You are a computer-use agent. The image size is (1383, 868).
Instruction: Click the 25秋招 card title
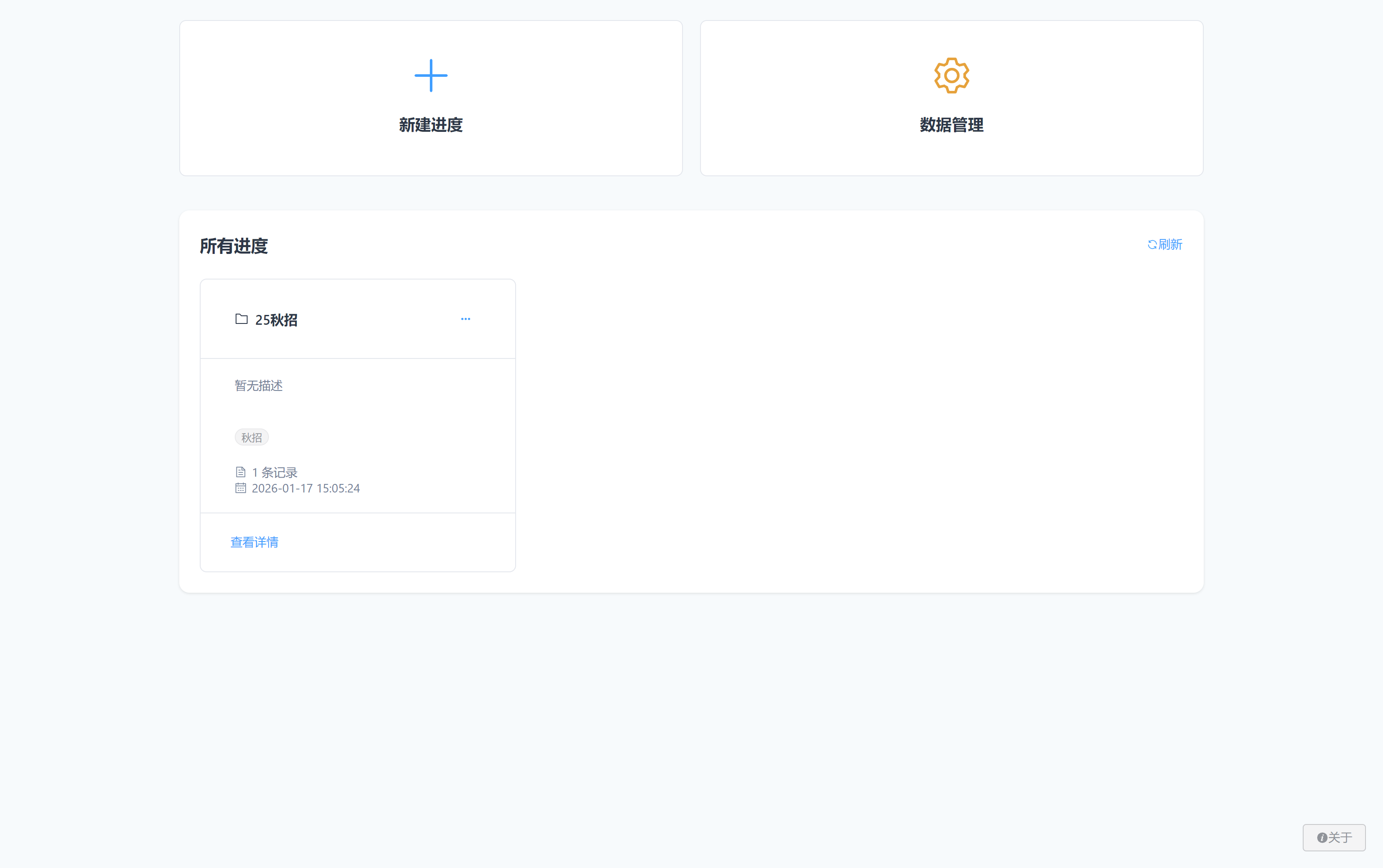pyautogui.click(x=276, y=320)
